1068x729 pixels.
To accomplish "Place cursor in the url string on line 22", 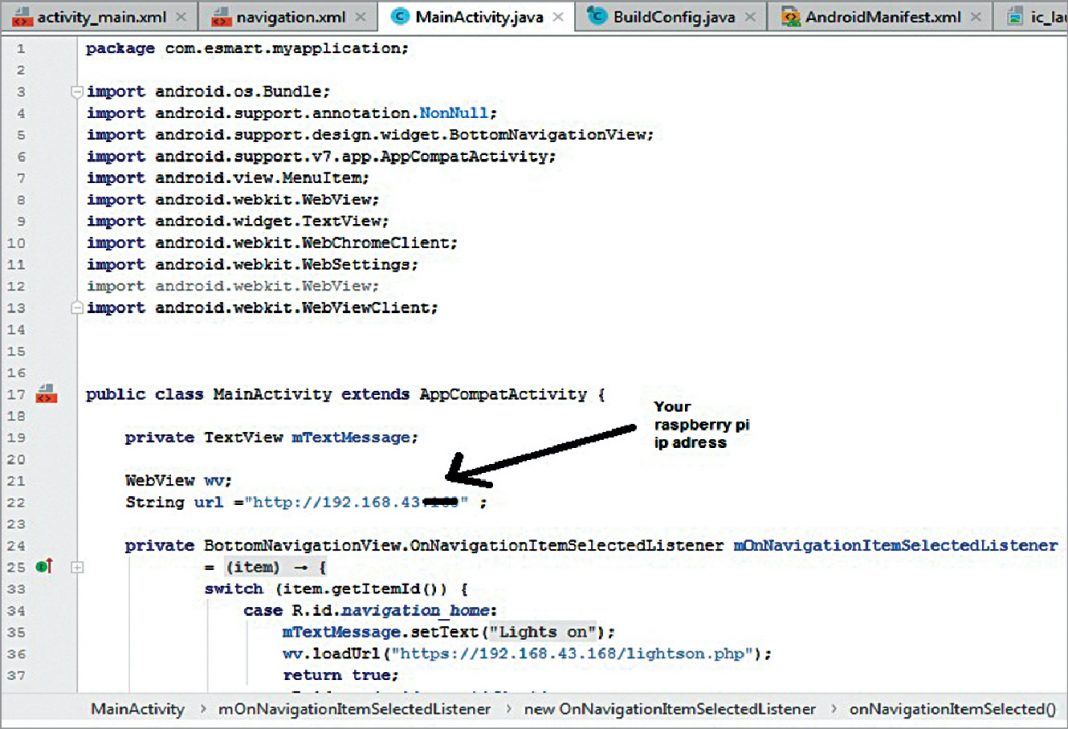I will (x=340, y=502).
